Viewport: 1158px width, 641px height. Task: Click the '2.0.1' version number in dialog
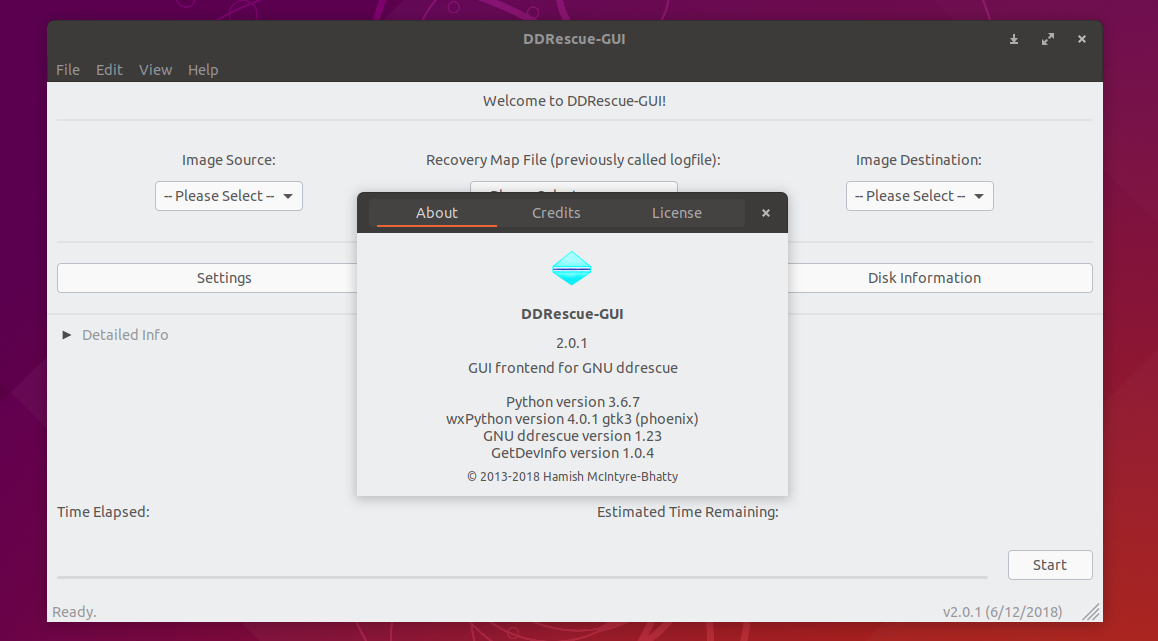coord(572,343)
